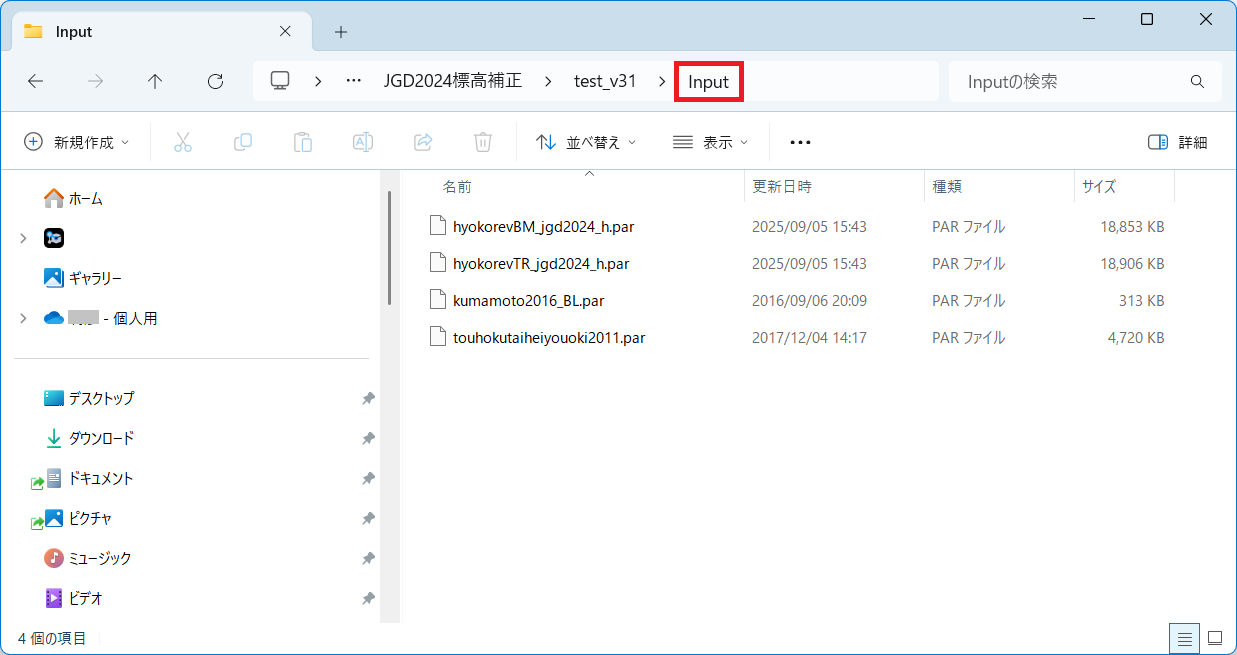Viewport: 1237px width, 655px height.
Task: Open the 表示 view menu
Action: tap(710, 142)
